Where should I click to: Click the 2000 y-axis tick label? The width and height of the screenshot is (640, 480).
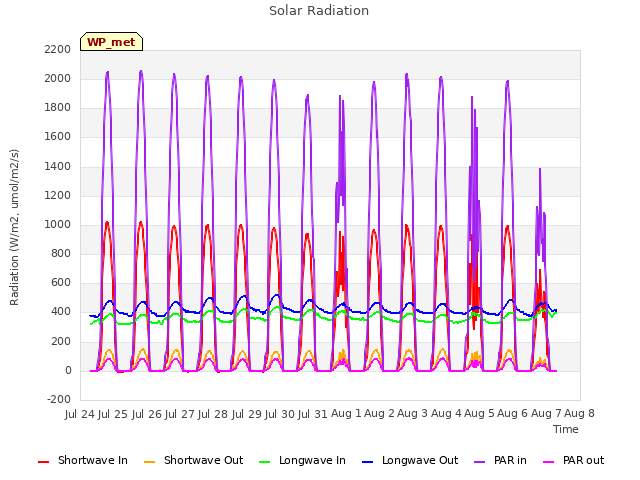point(58,78)
